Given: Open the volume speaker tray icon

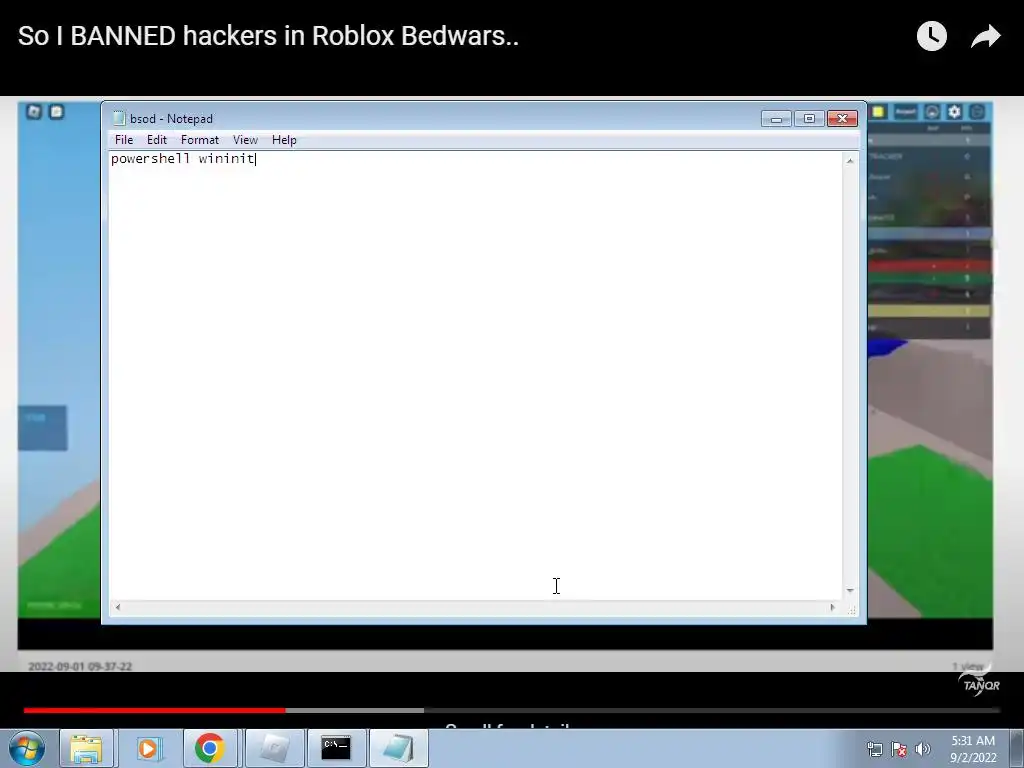Looking at the screenshot, I should pyautogui.click(x=922, y=749).
